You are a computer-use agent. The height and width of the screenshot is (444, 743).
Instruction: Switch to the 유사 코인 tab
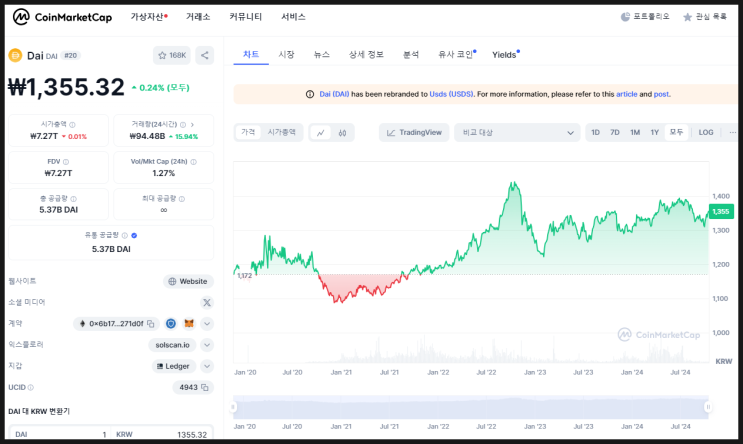(x=456, y=54)
